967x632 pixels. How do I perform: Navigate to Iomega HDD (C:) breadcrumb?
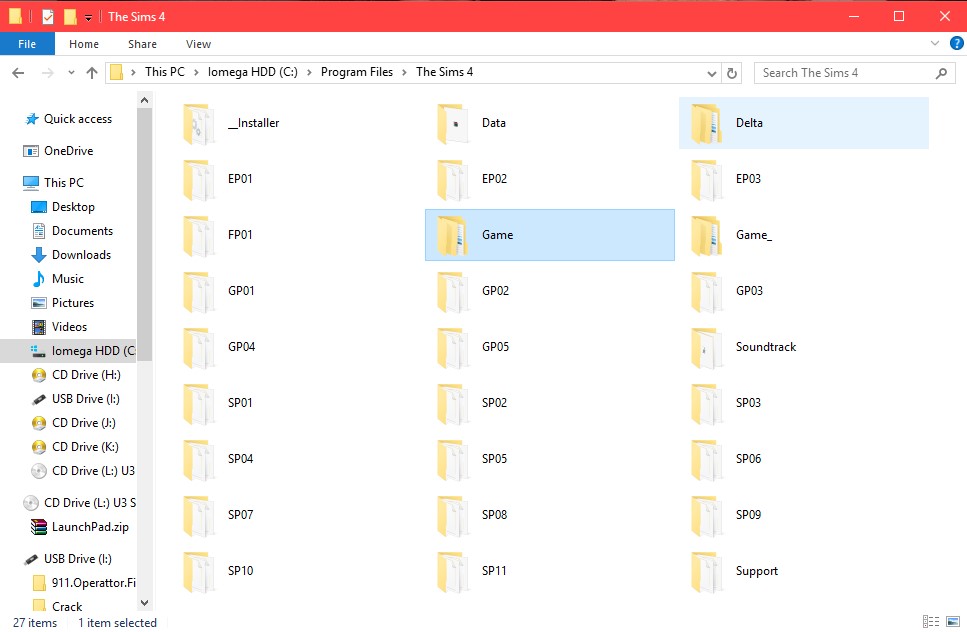253,72
